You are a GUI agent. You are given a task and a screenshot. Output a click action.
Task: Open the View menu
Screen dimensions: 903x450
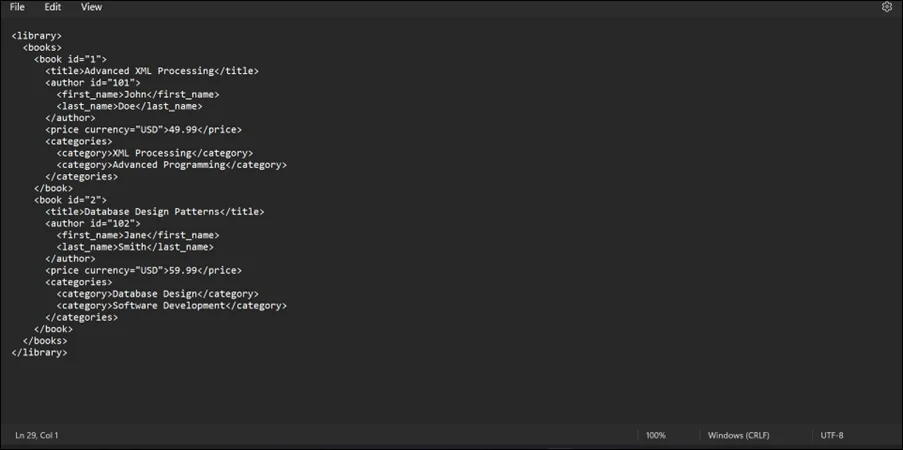pyautogui.click(x=91, y=7)
